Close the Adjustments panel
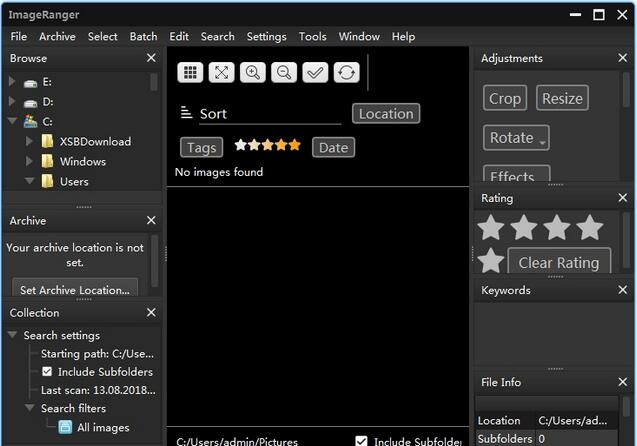The image size is (637, 446). [x=623, y=58]
